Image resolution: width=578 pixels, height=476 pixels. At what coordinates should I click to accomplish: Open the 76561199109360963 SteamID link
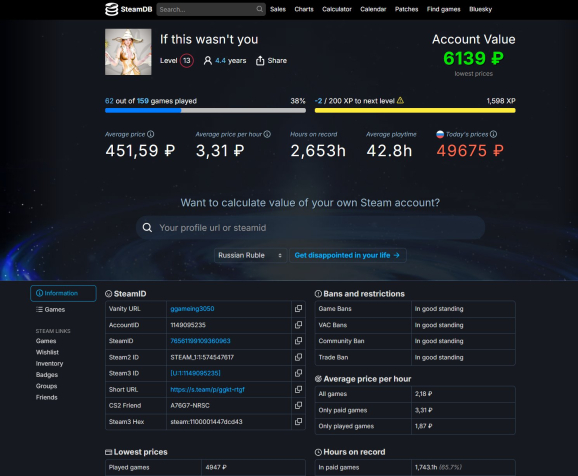click(x=200, y=341)
